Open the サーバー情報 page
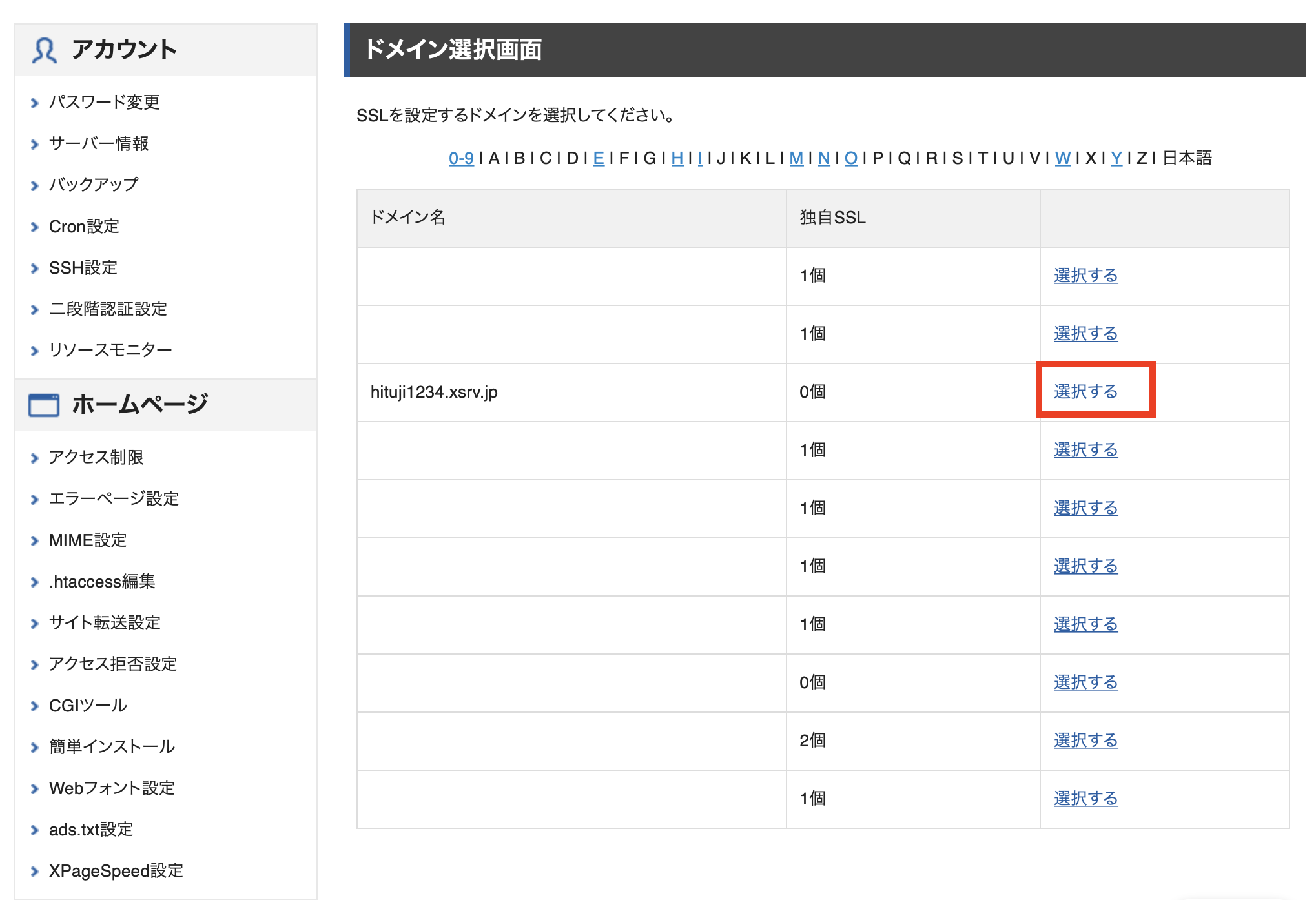Image resolution: width=1316 pixels, height=900 pixels. pos(98,143)
